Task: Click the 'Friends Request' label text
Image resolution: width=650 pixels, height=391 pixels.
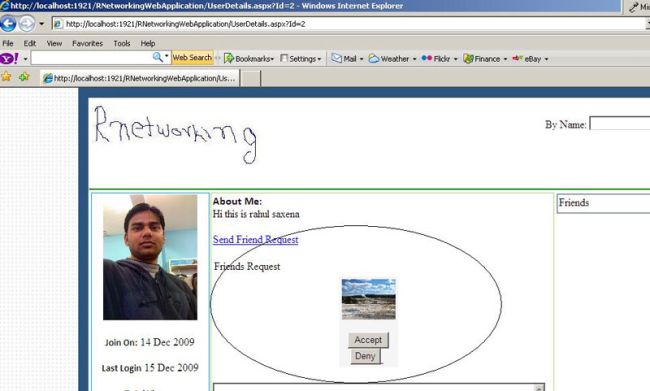Action: click(x=247, y=266)
